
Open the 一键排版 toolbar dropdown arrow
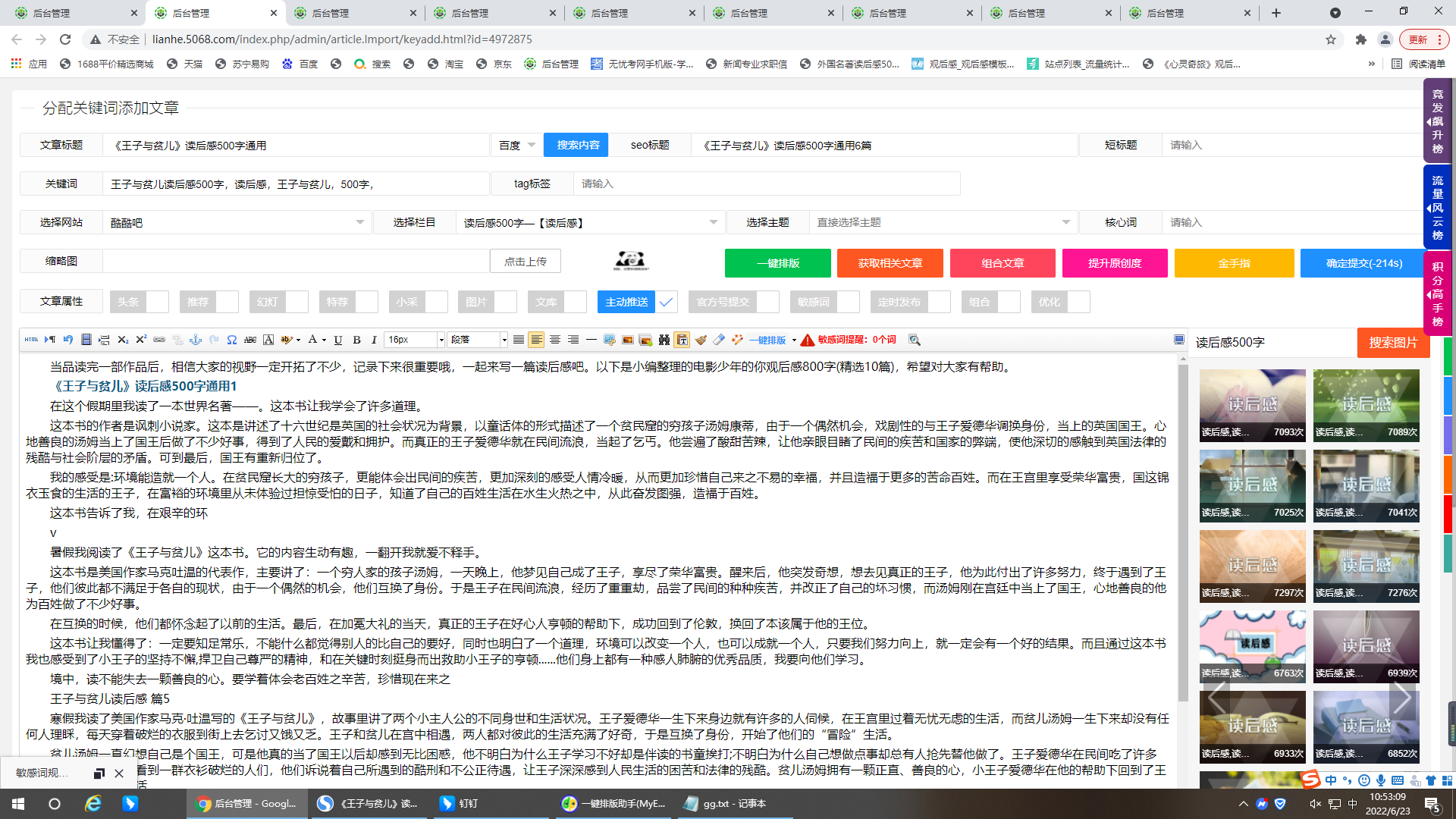click(794, 340)
